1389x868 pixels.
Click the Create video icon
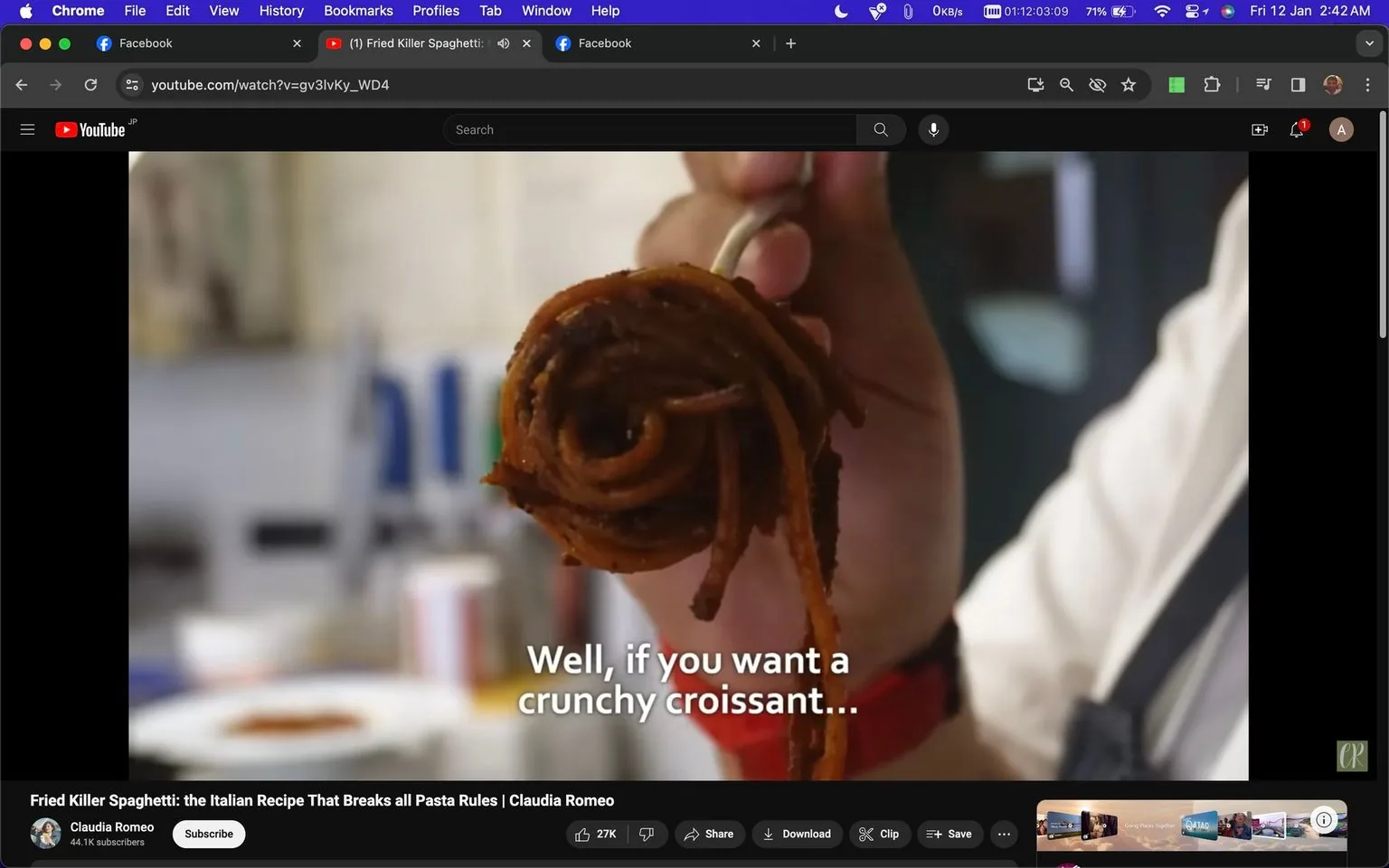(1259, 129)
